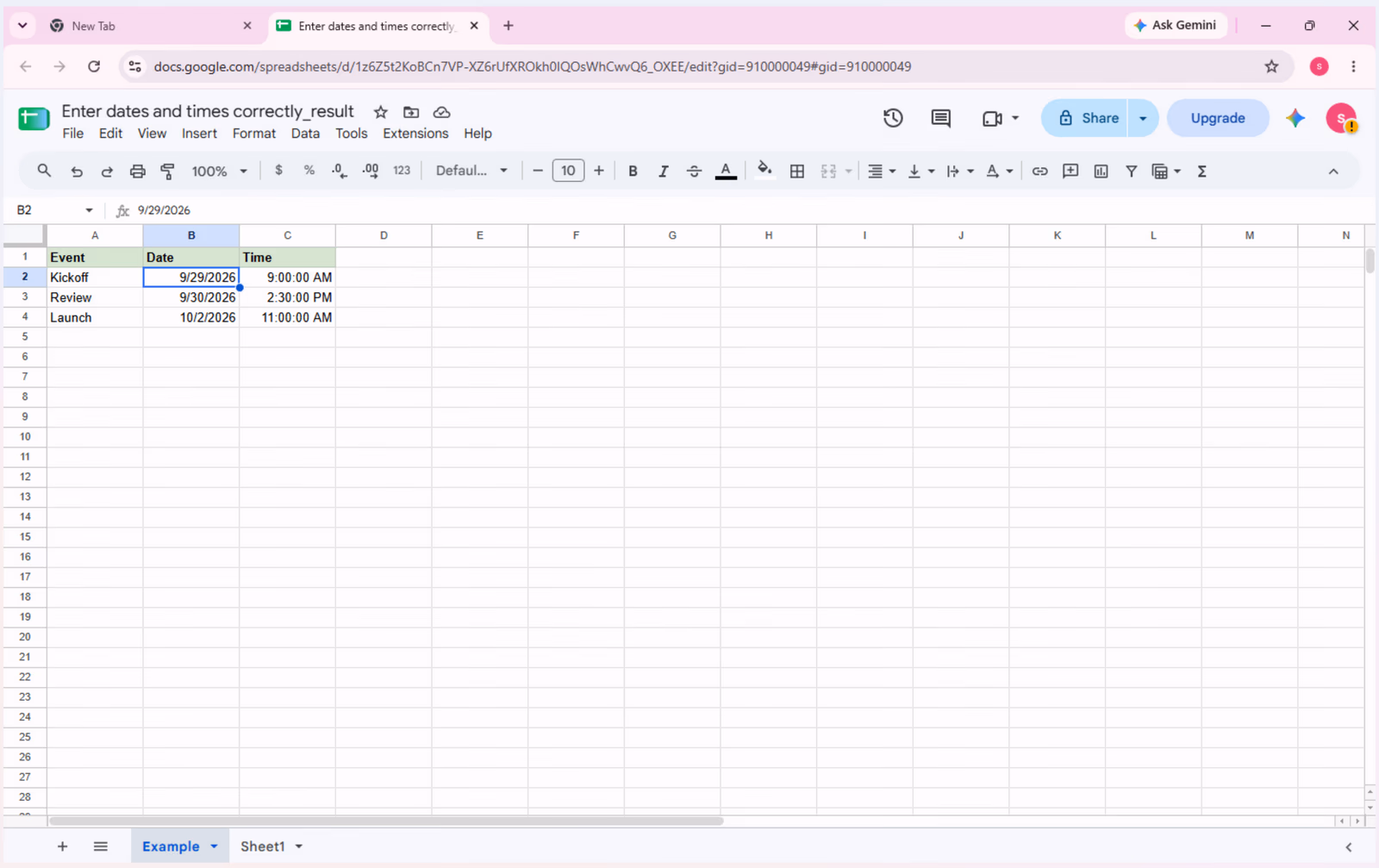Open the Data menu

tap(305, 134)
